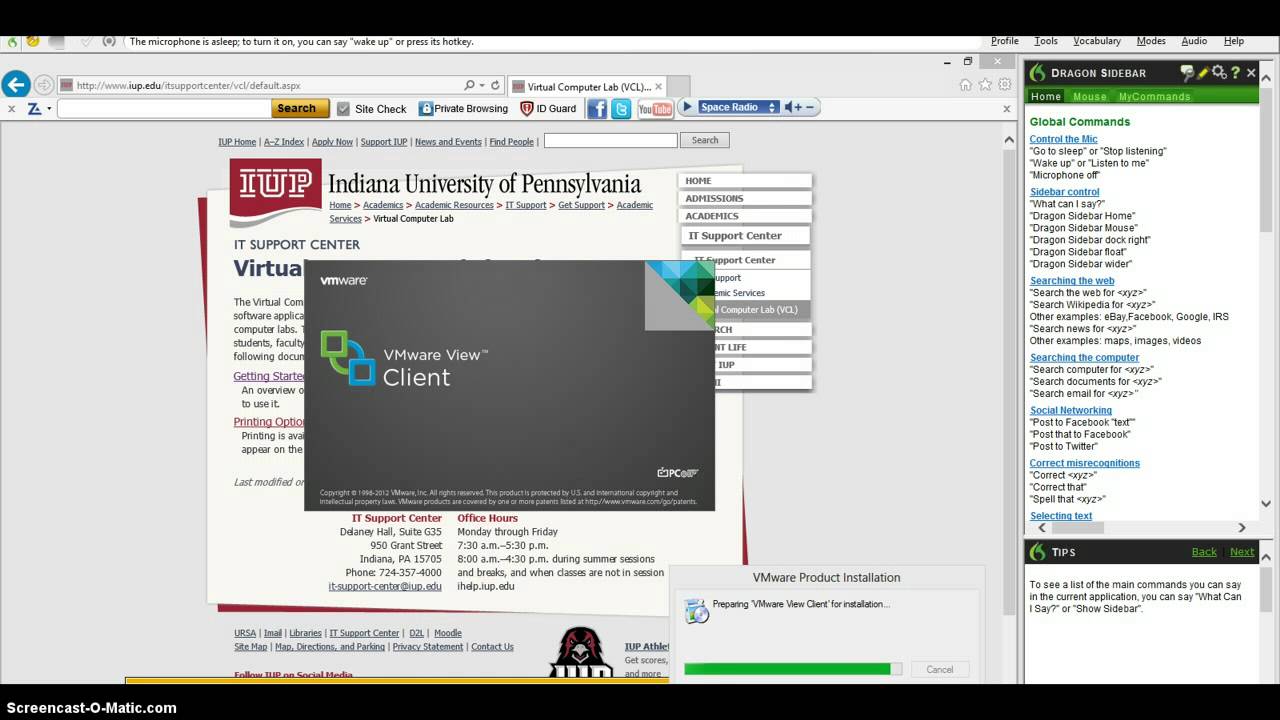This screenshot has height=720, width=1280.
Task: Click the VMware installer package icon
Action: tap(697, 611)
